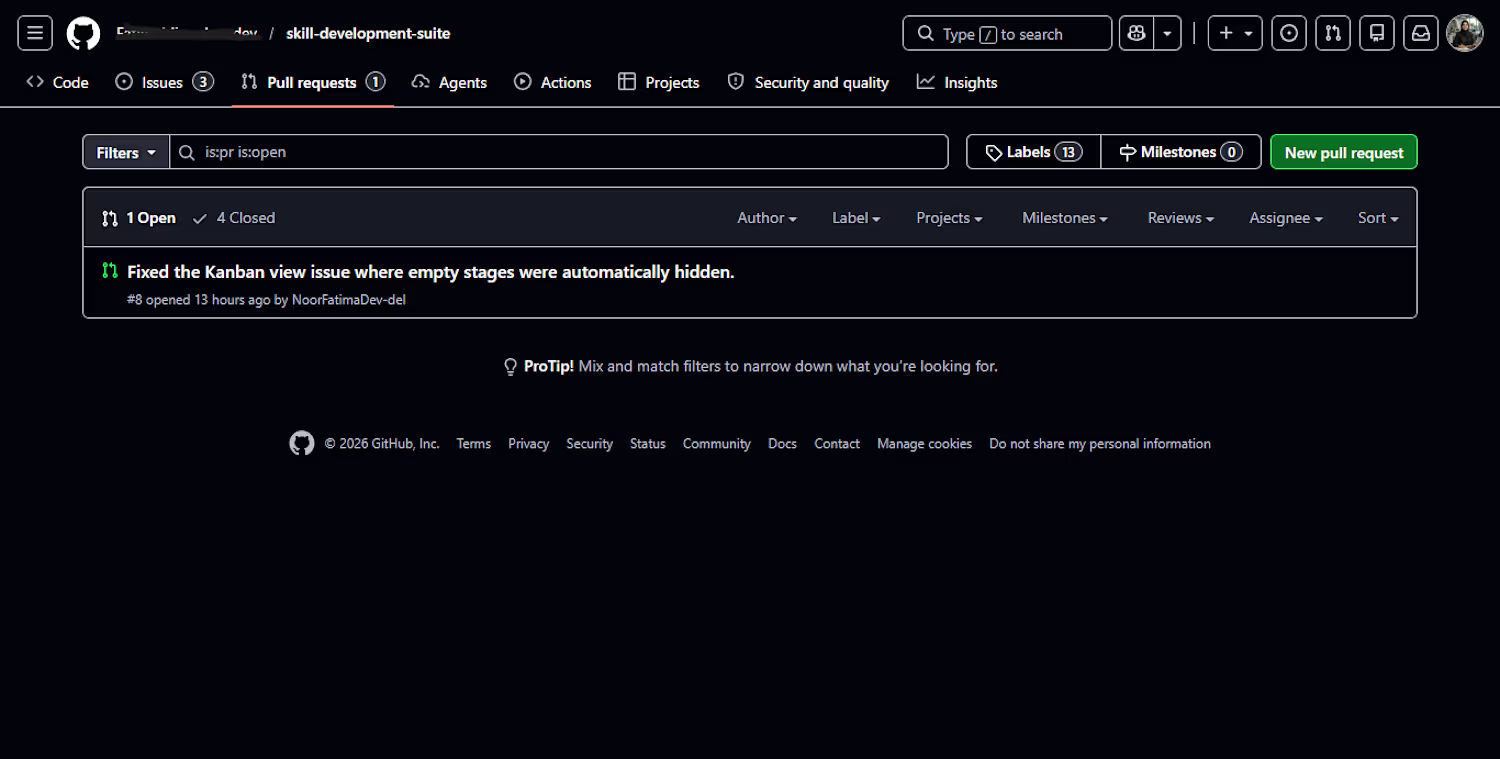Open the global navigation hamburger menu
The image size is (1500, 759).
coord(35,33)
